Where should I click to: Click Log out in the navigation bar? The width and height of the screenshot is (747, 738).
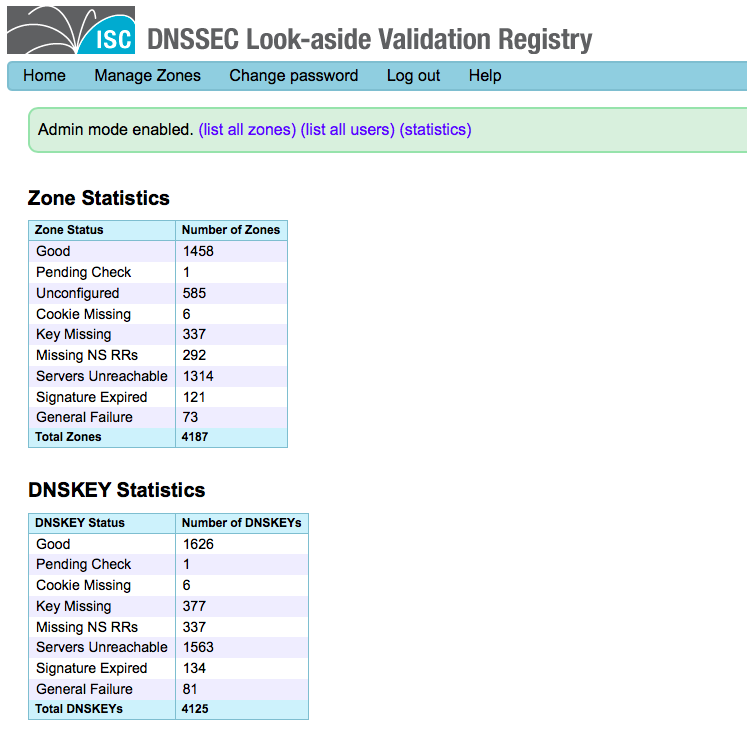pos(414,76)
